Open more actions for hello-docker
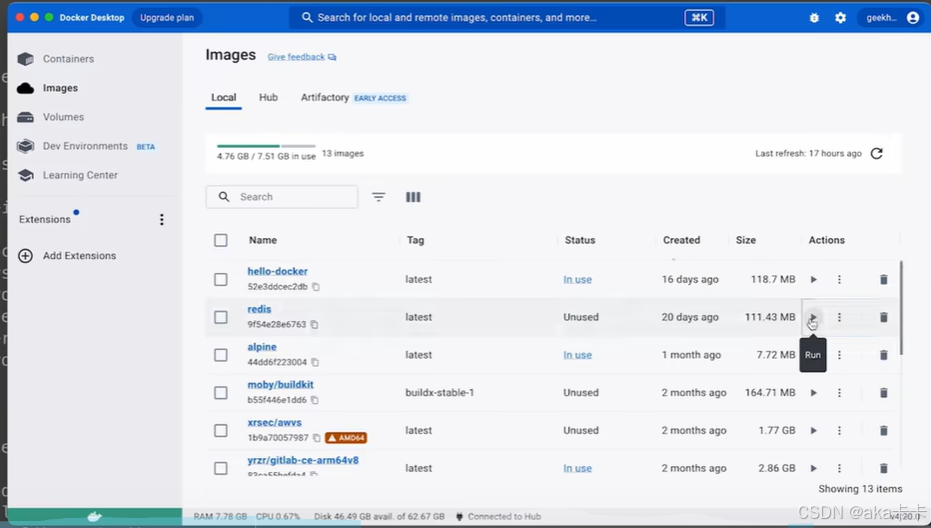The image size is (931, 528). [x=839, y=280]
